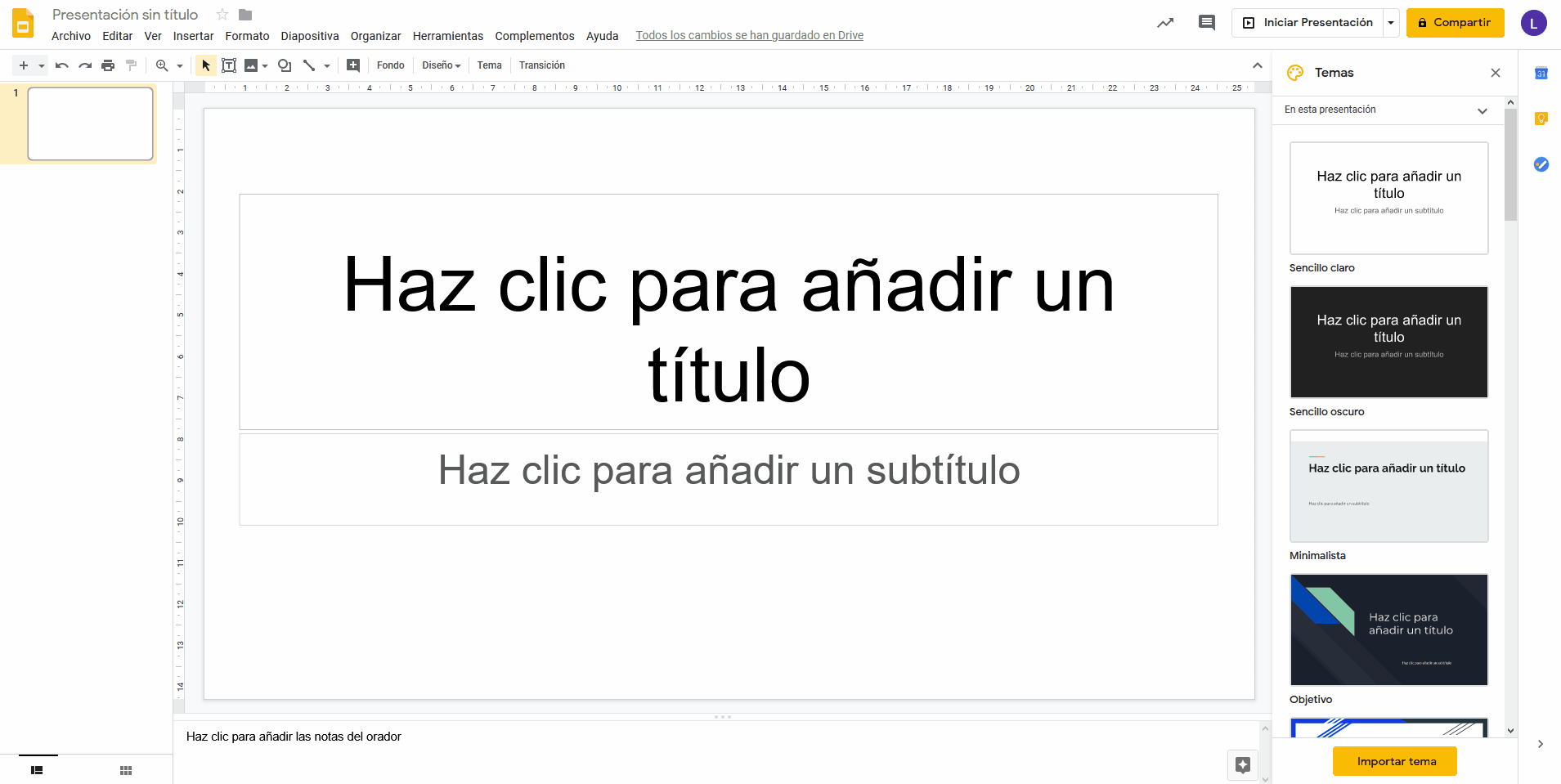1561x784 pixels.
Task: Select the line tool
Action: 309,65
